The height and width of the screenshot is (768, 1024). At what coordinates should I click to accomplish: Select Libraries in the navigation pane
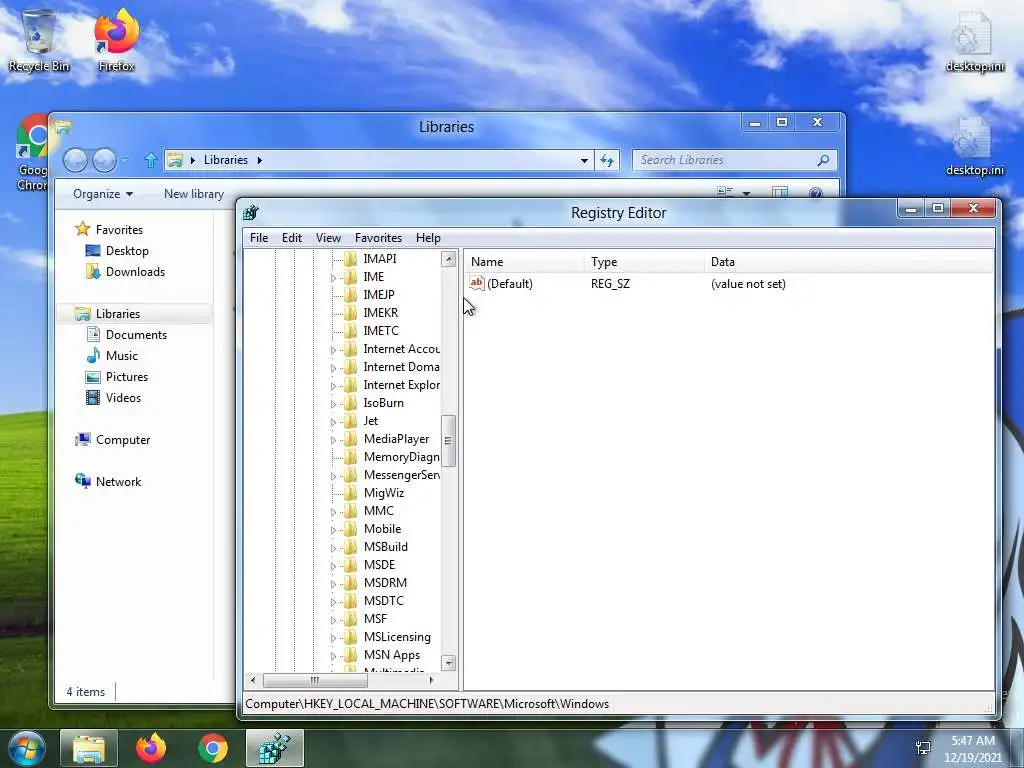tap(118, 313)
